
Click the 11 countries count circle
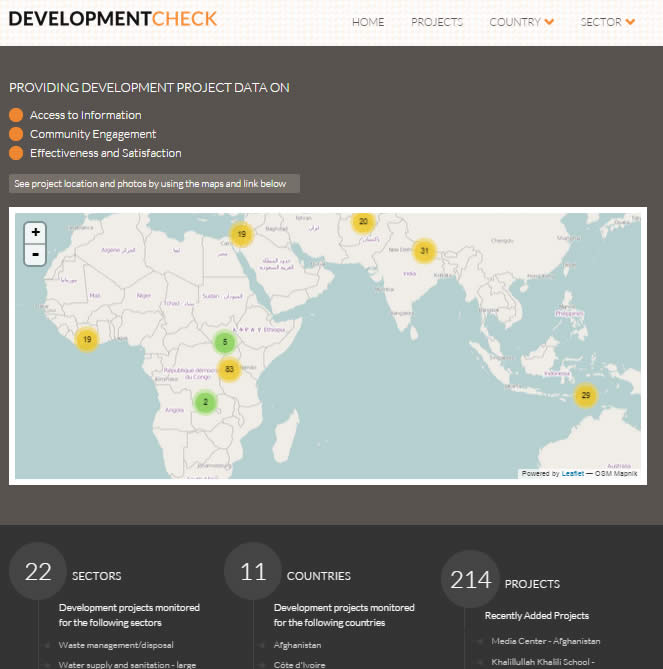coord(253,571)
